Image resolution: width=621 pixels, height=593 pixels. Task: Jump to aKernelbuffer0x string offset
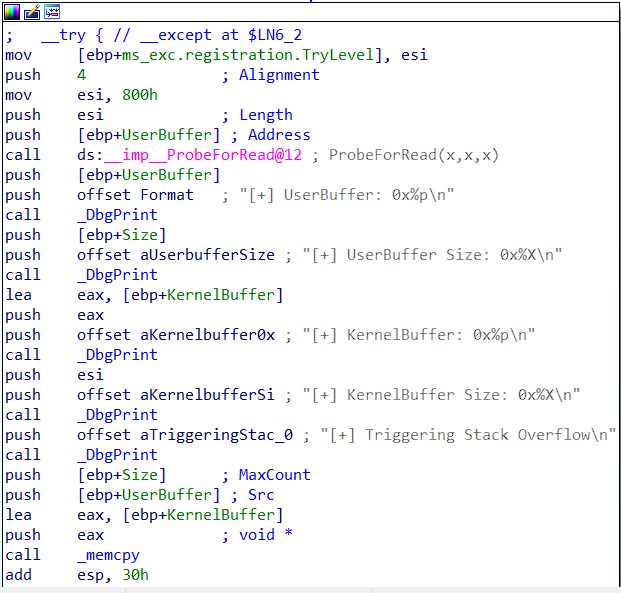click(176, 335)
